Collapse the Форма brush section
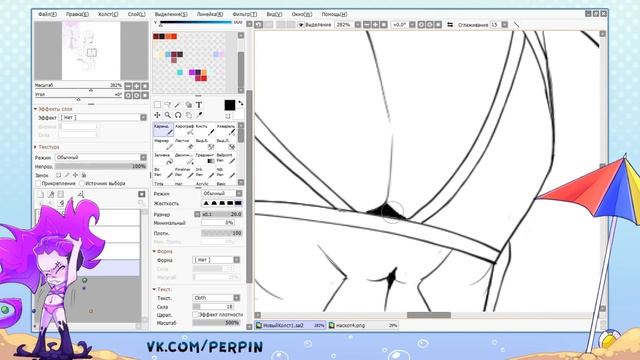 tap(154, 252)
